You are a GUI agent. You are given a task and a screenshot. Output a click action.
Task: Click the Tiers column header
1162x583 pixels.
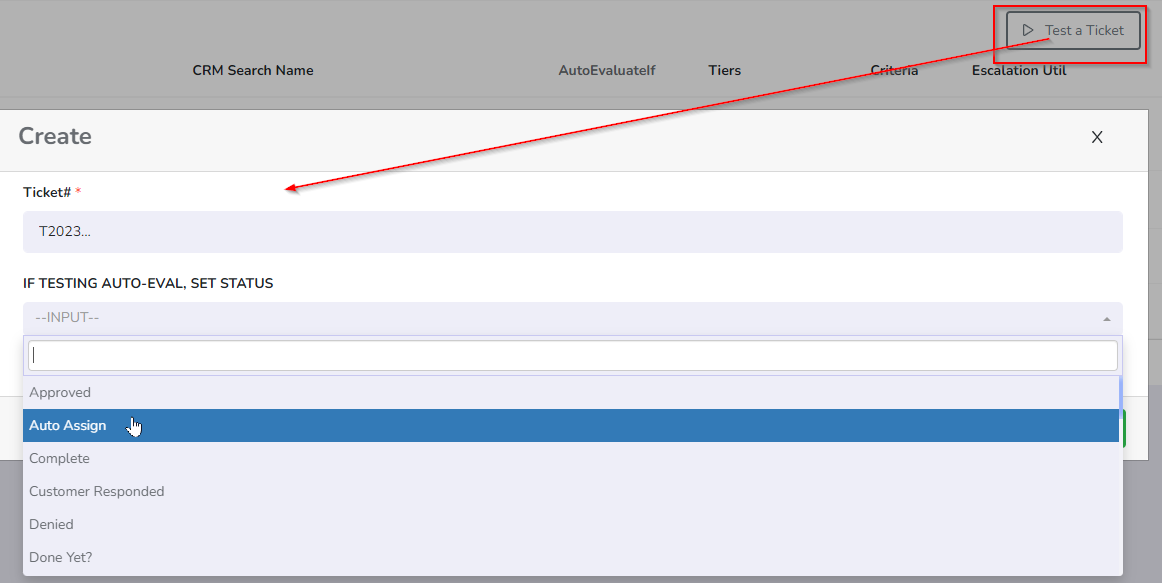coord(724,71)
